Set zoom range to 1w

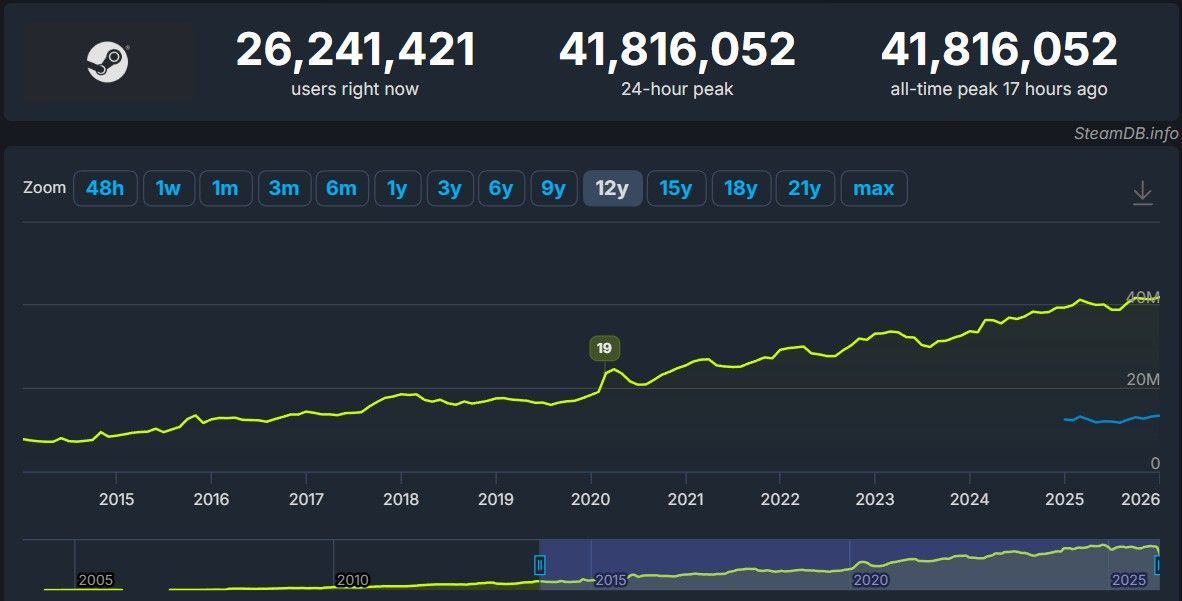pyautogui.click(x=168, y=188)
